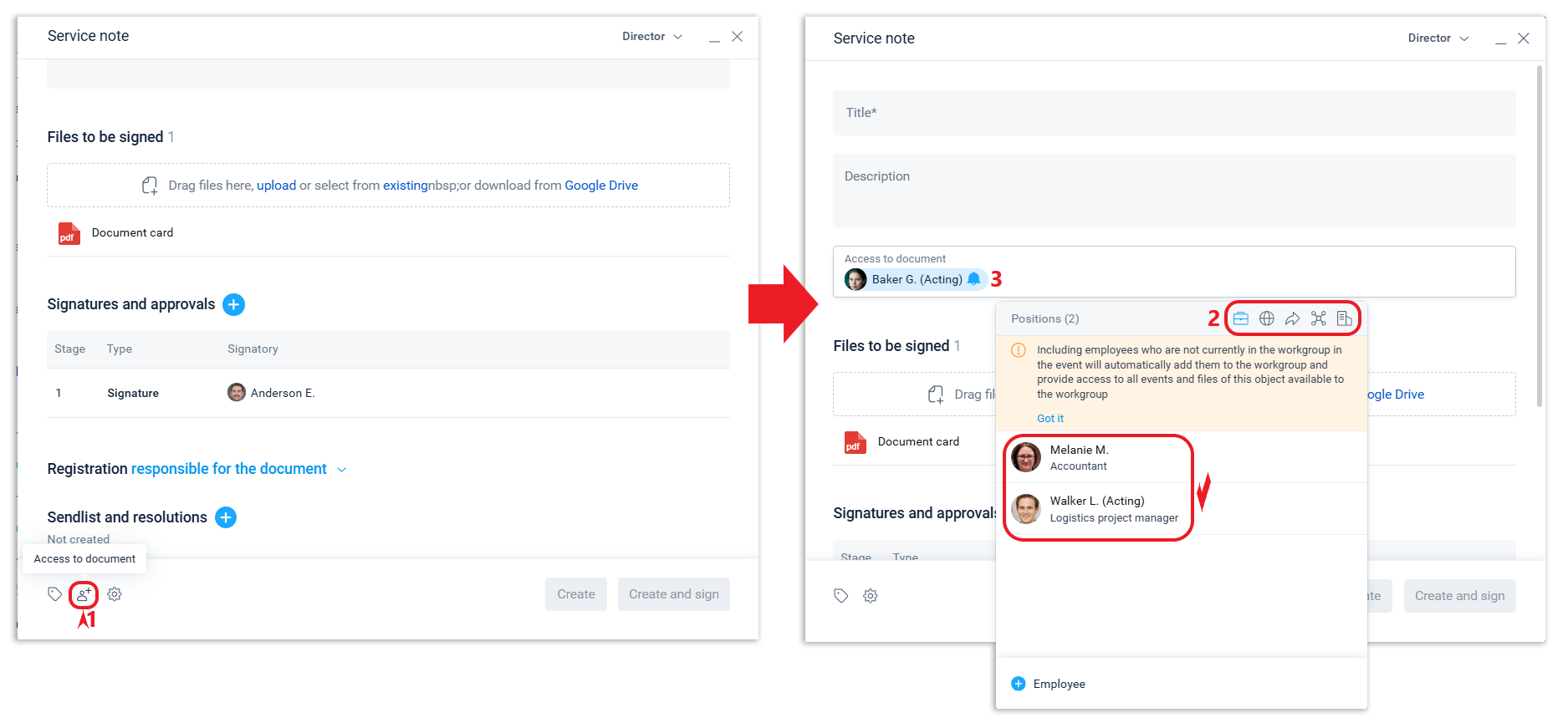Click the network structure filter icon

click(x=1319, y=318)
